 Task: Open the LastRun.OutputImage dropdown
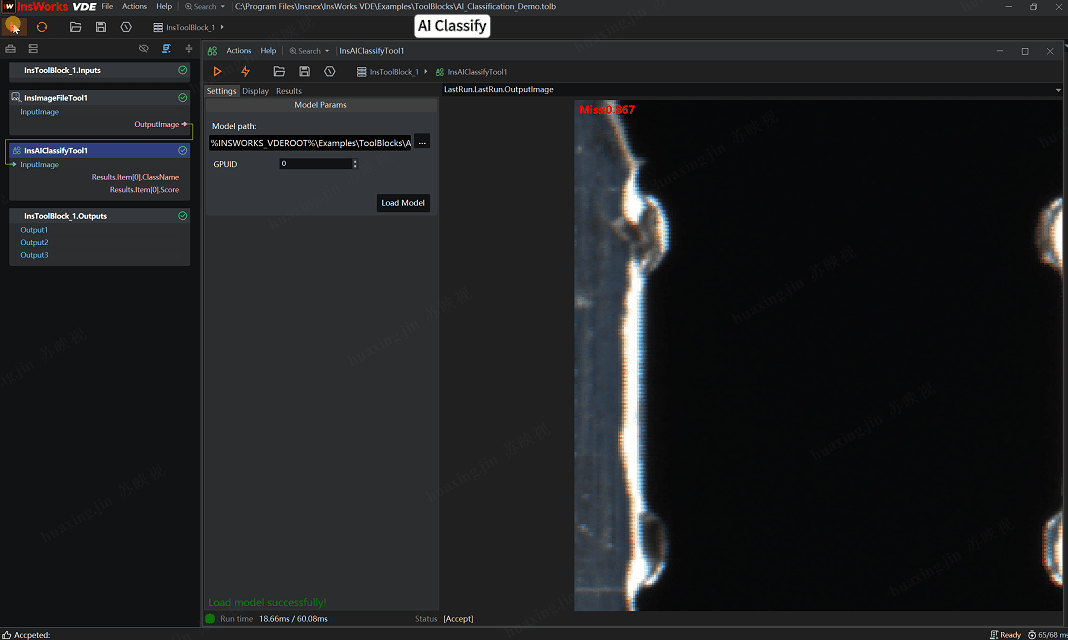pos(1058,90)
